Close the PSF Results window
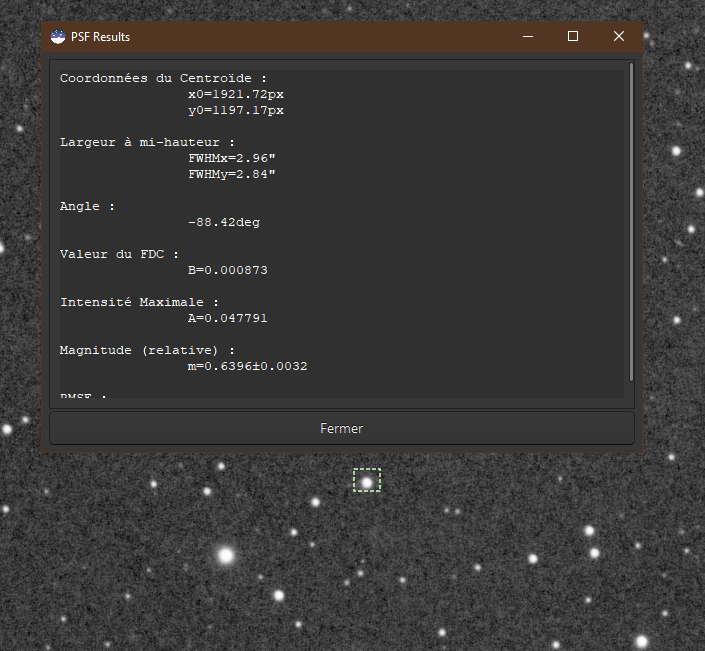 (619, 36)
